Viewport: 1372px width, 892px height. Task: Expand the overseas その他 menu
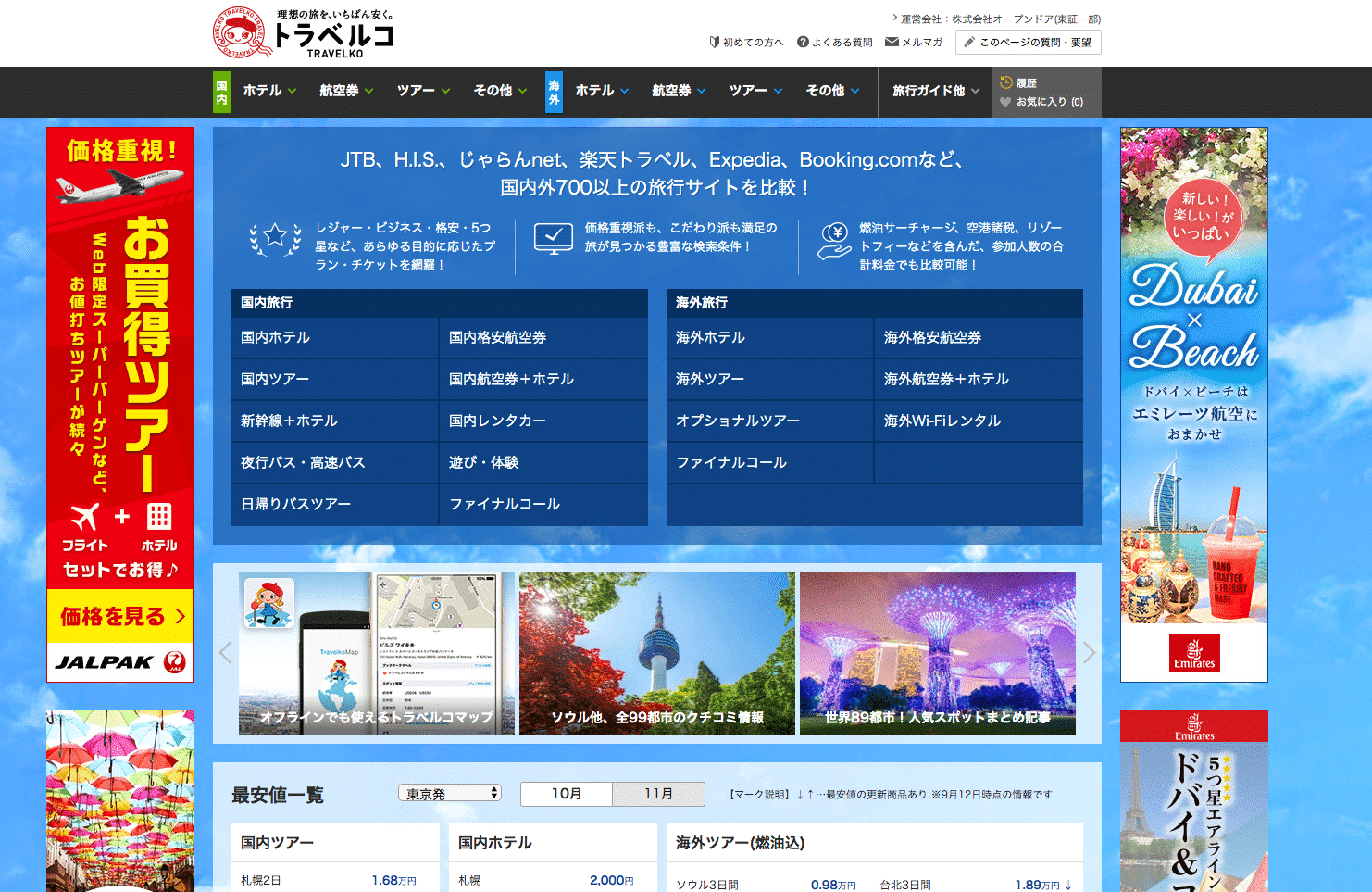coord(832,91)
